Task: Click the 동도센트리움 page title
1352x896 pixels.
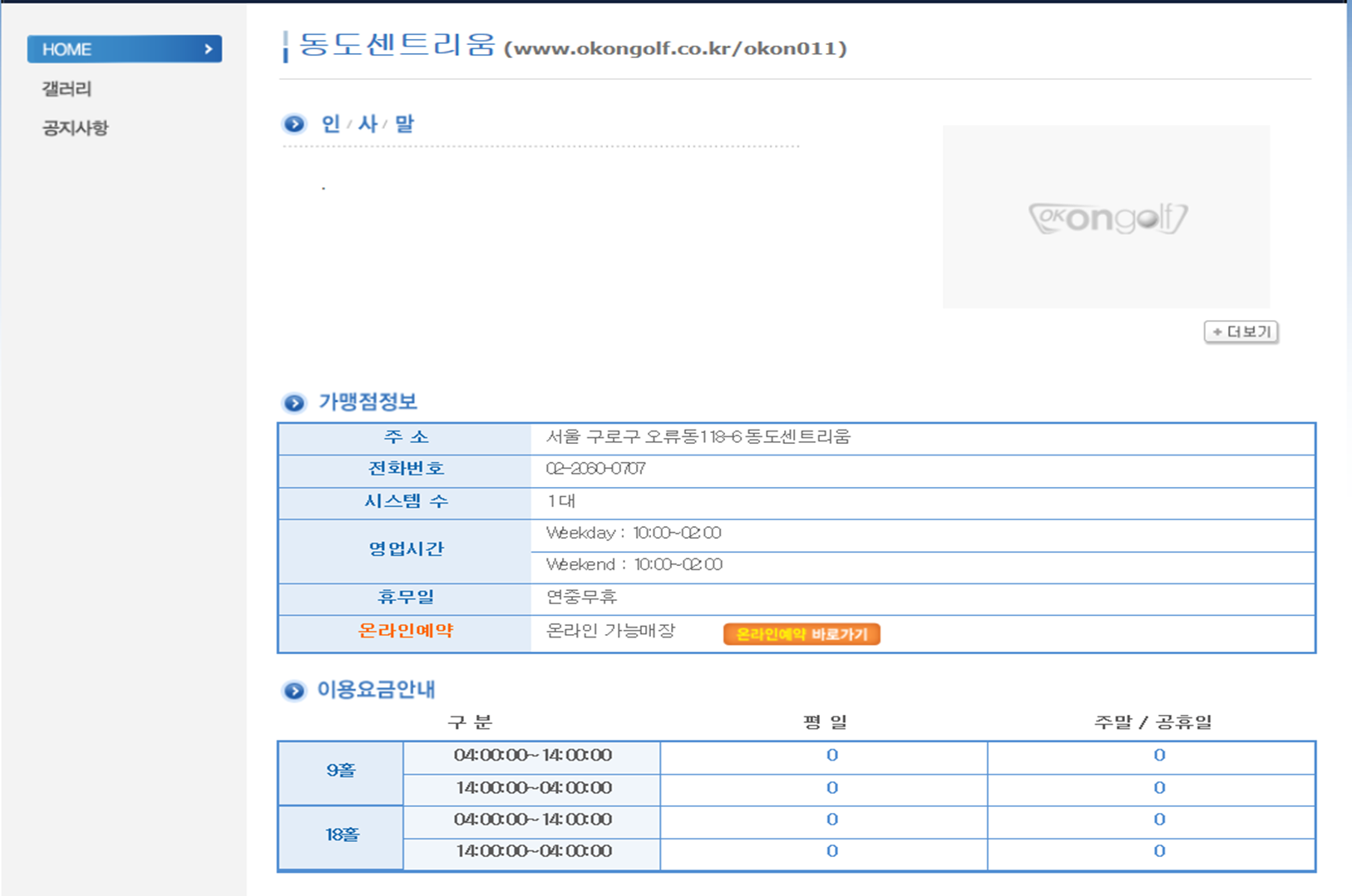Action: click(397, 45)
